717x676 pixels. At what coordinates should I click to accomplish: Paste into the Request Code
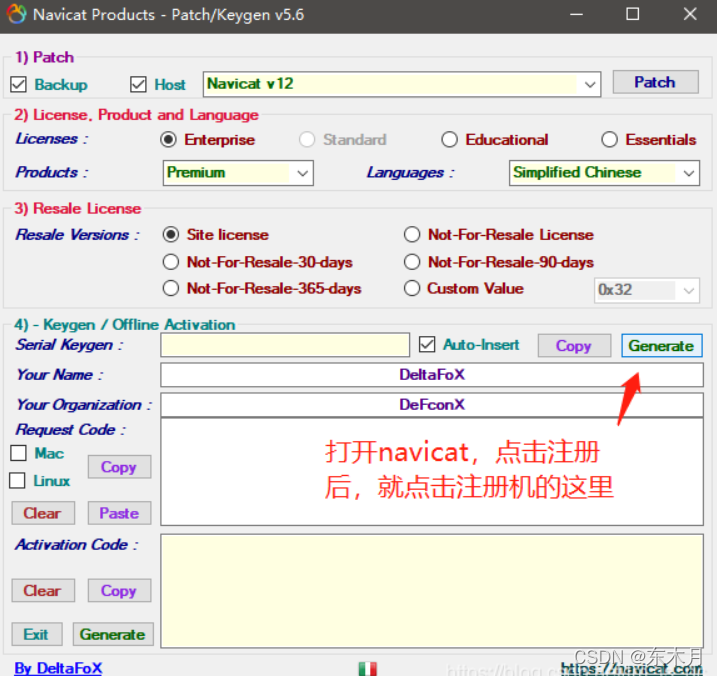pos(119,513)
